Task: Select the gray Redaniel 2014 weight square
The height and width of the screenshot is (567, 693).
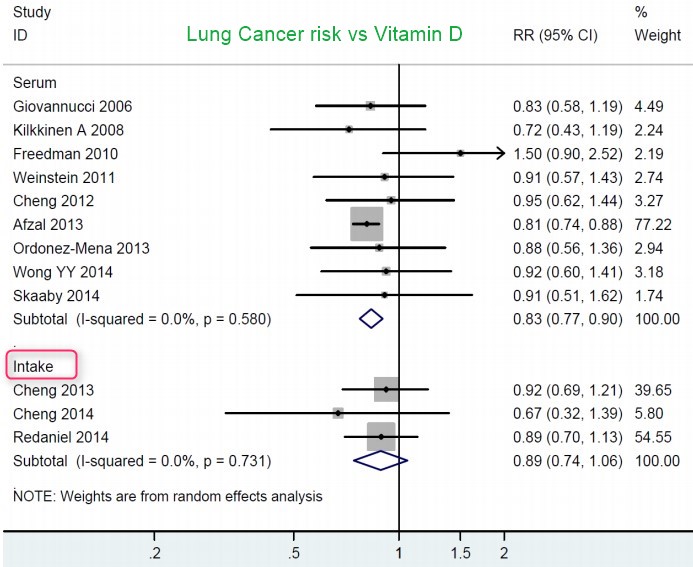Action: 381,437
